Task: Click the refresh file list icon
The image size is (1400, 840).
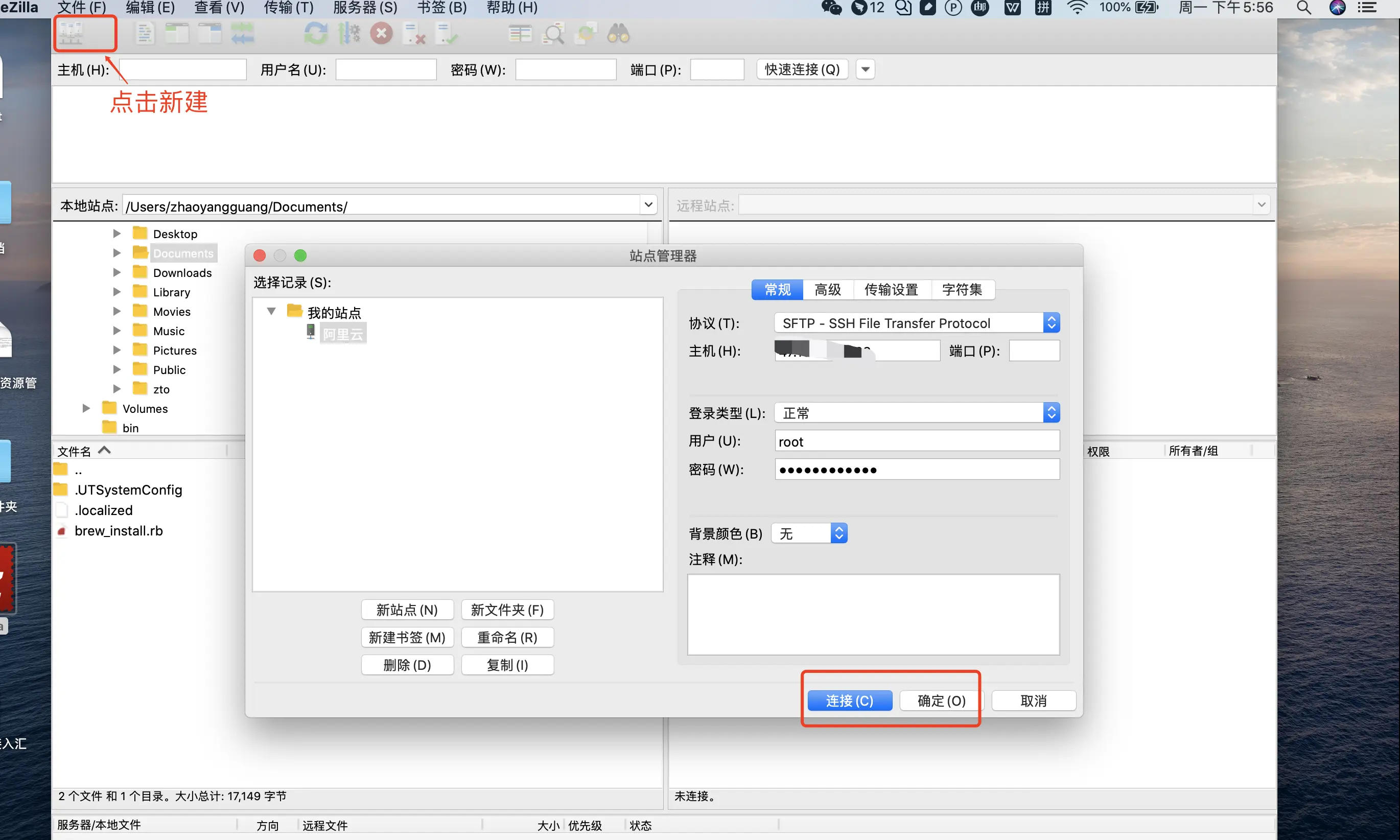Action: [316, 34]
